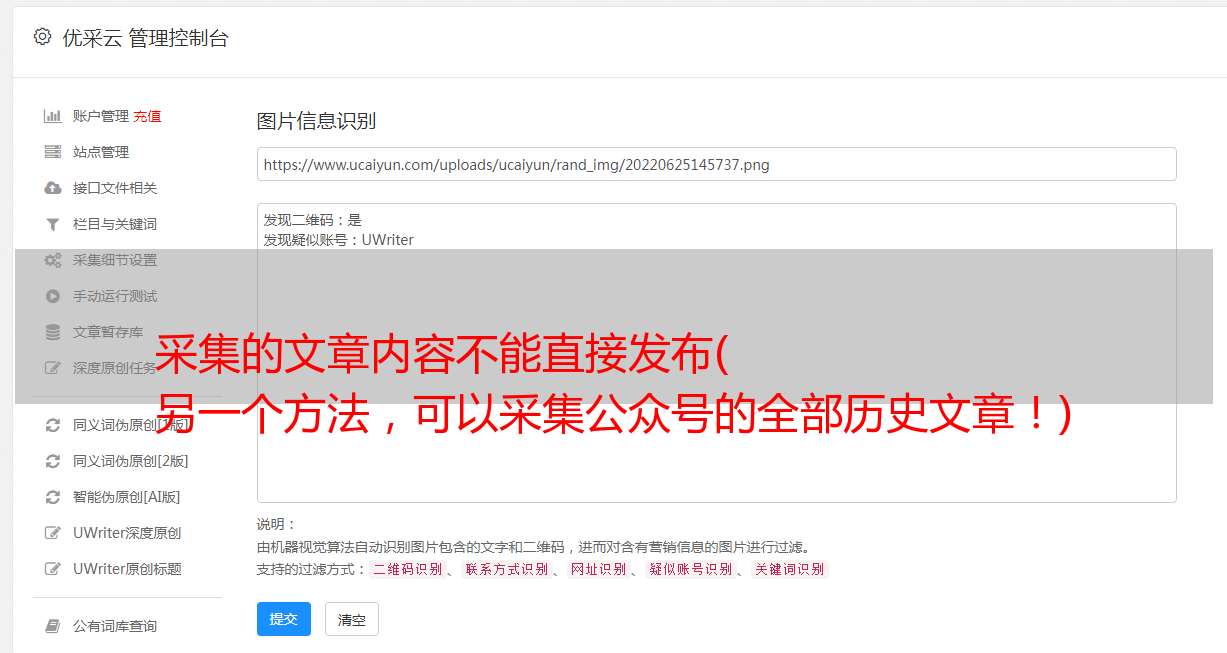Click inside the recognition result text area
This screenshot has width=1227, height=653.
click(x=716, y=352)
